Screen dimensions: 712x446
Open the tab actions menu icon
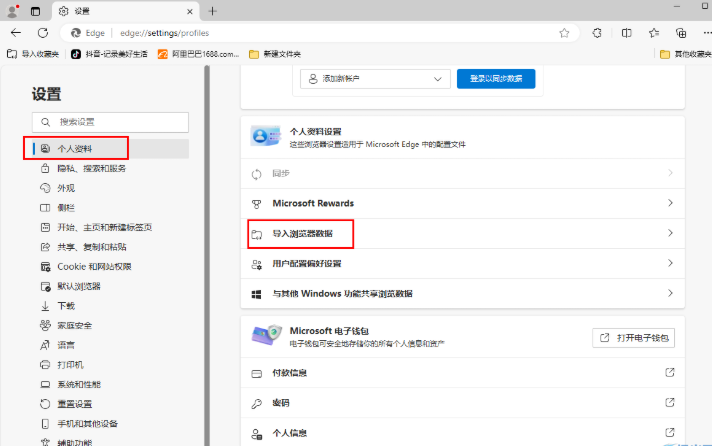[x=35, y=11]
